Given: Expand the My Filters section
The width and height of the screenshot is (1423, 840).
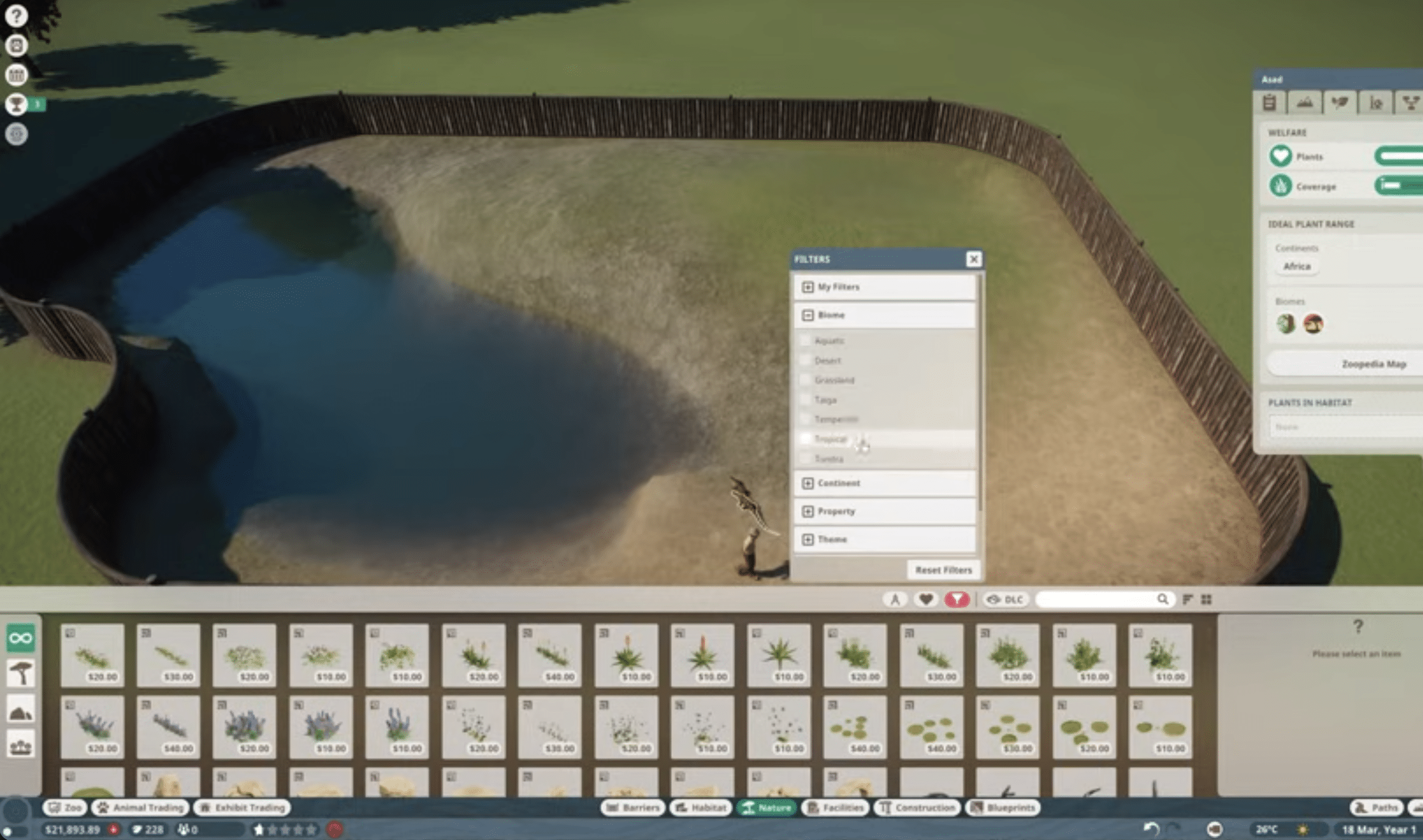Looking at the screenshot, I should click(884, 287).
